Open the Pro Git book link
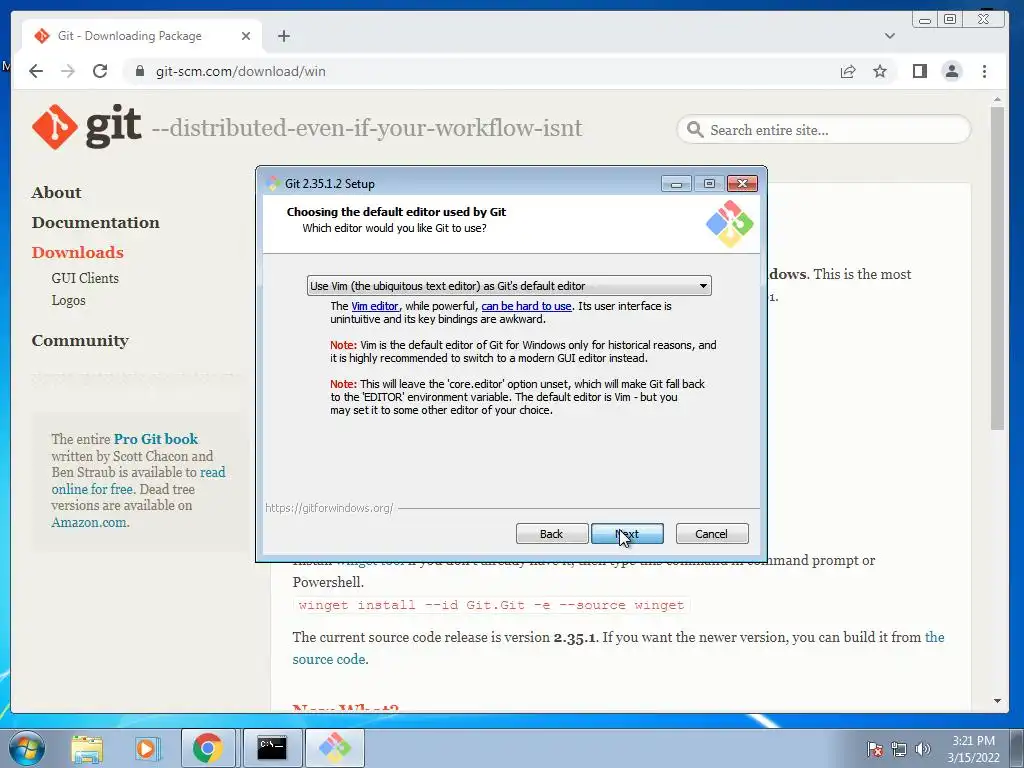The height and width of the screenshot is (768, 1024). (x=155, y=439)
